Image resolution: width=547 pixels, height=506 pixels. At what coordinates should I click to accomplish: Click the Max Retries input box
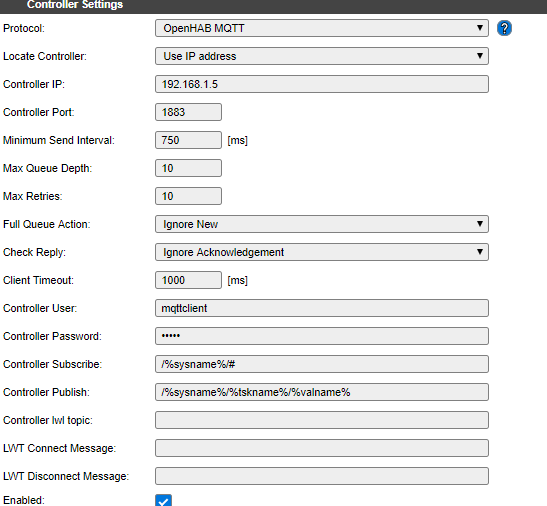188,196
